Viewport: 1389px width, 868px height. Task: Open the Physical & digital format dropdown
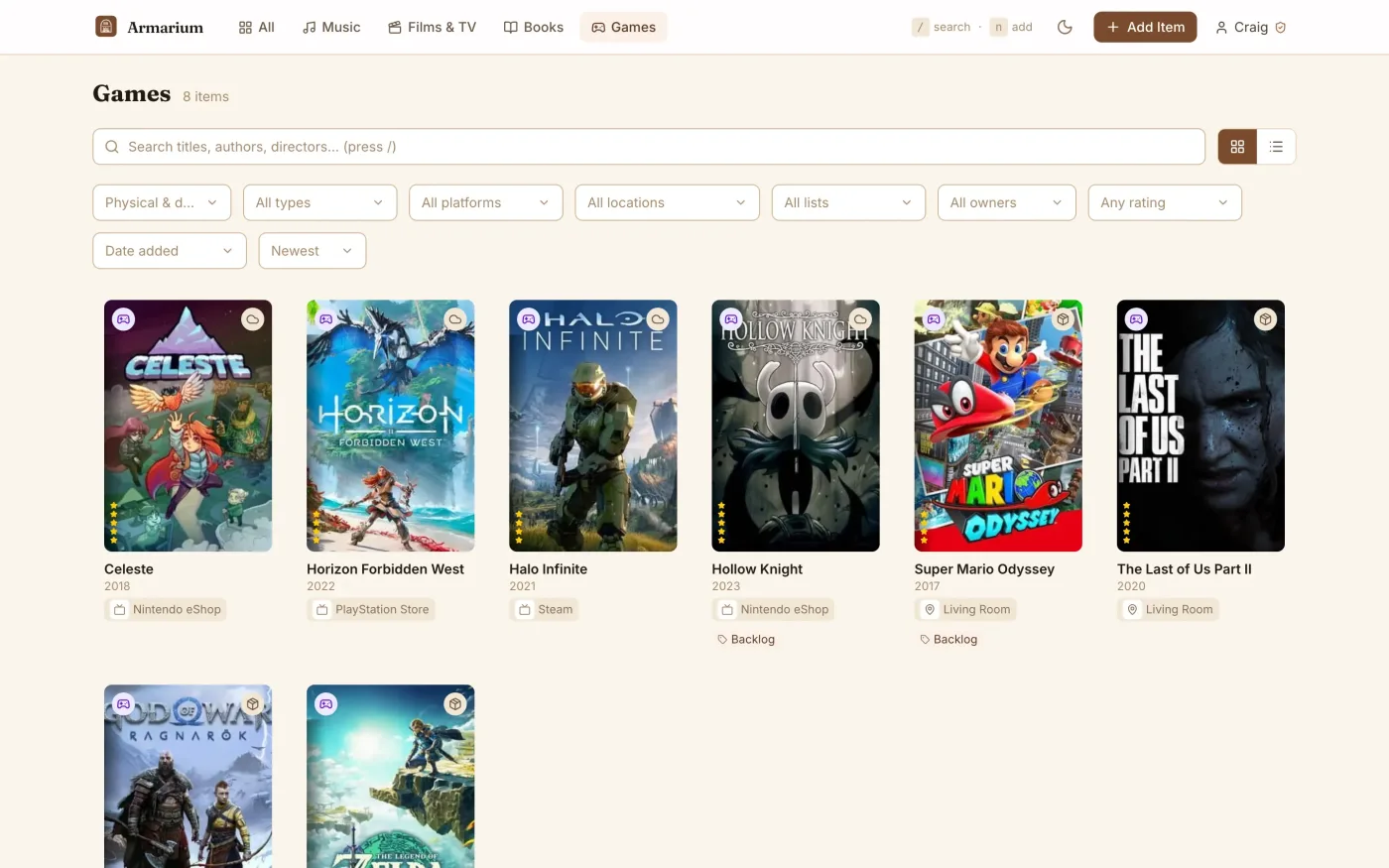[162, 202]
